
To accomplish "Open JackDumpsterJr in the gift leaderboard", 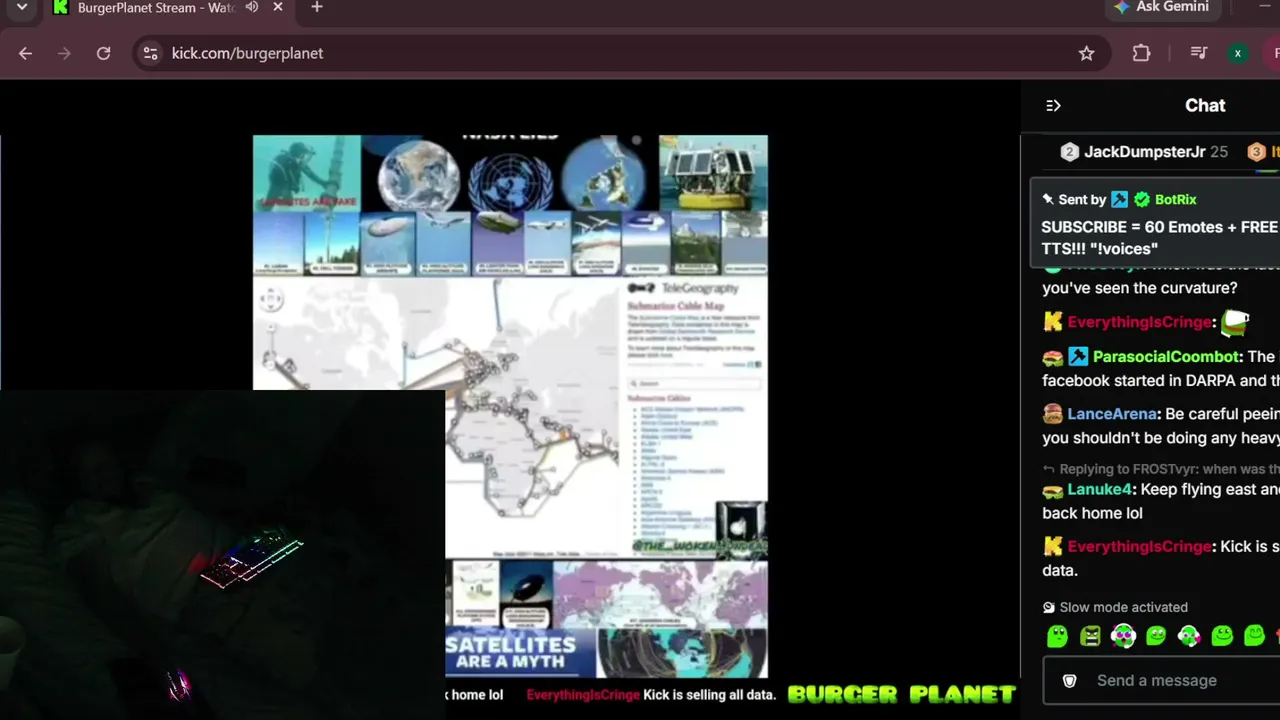I will pos(1144,152).
